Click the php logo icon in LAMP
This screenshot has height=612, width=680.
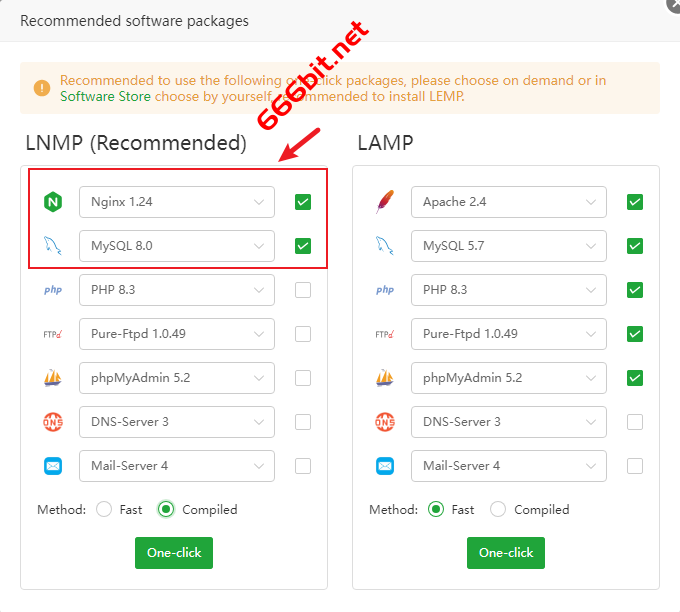(385, 290)
